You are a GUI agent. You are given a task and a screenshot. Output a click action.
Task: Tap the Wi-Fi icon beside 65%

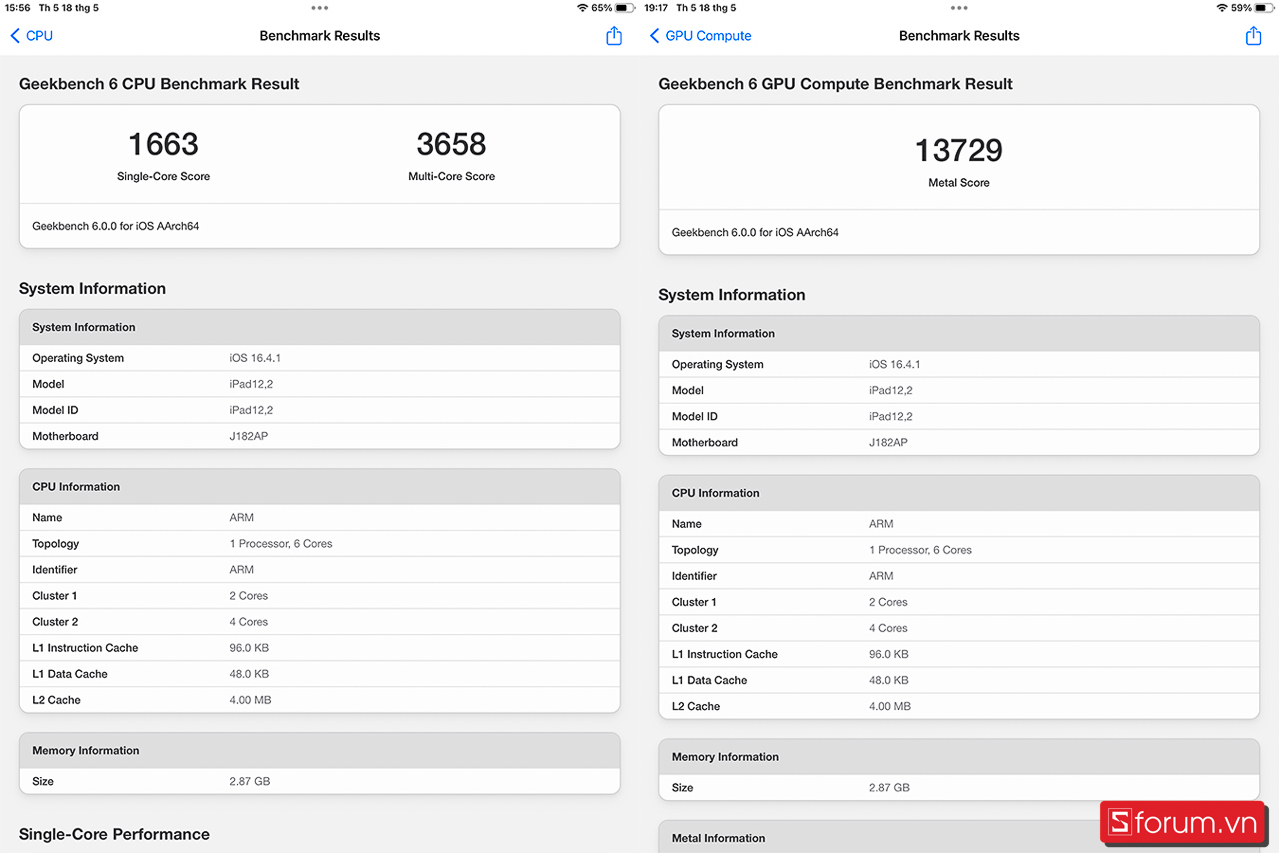(582, 8)
